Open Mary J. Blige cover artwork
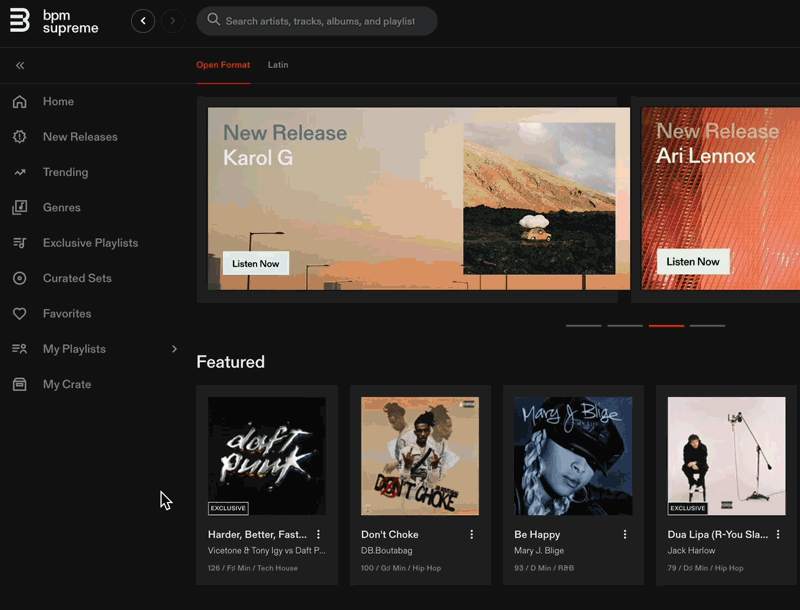Viewport: 800px width, 610px height. pos(573,456)
